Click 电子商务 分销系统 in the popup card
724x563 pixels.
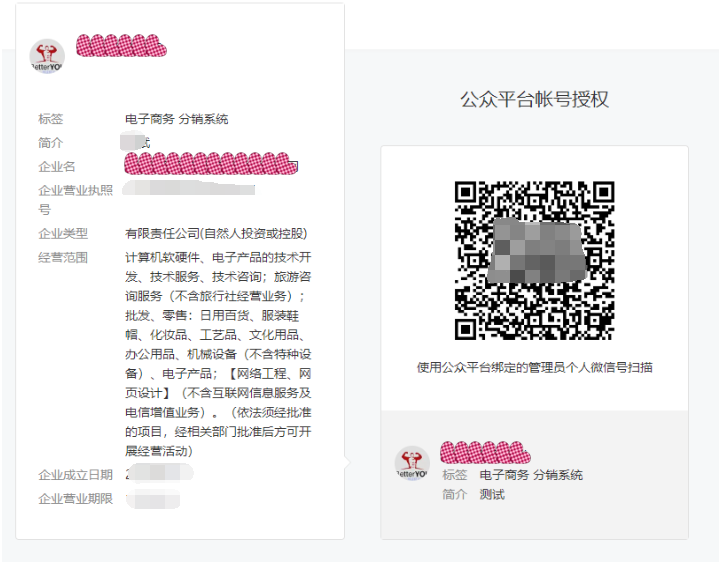pyautogui.click(x=176, y=119)
